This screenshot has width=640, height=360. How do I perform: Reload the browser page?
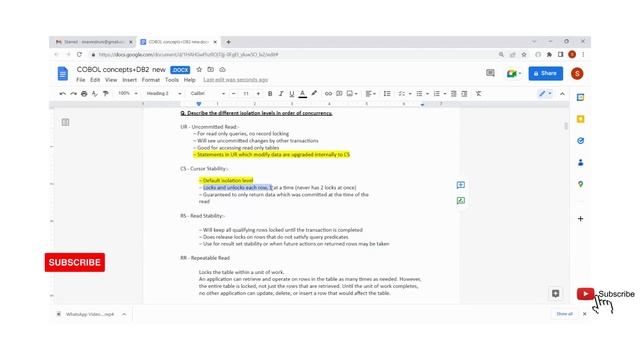(x=79, y=55)
